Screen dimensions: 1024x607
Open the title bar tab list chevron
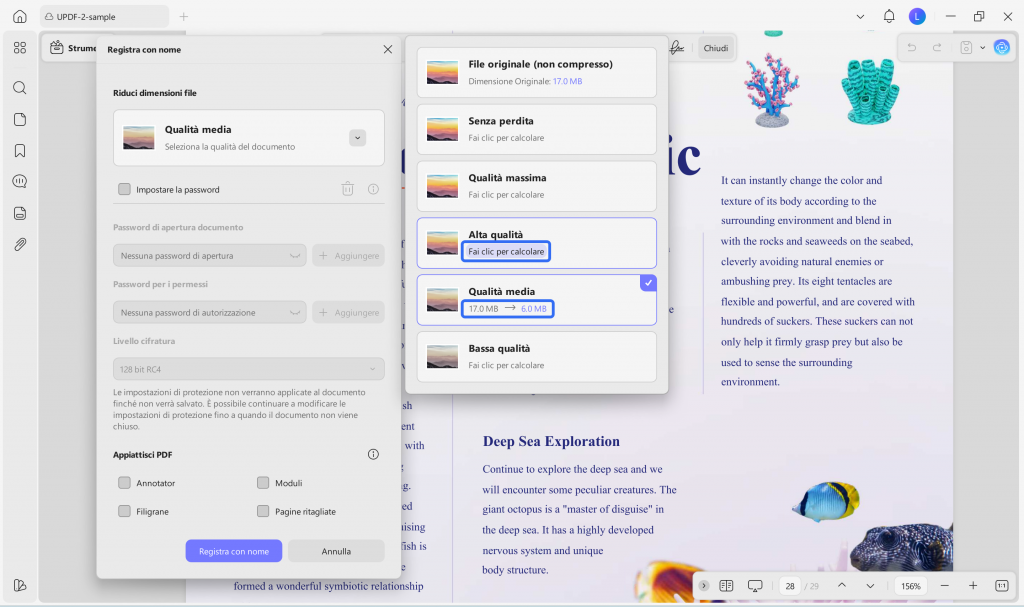[x=860, y=16]
